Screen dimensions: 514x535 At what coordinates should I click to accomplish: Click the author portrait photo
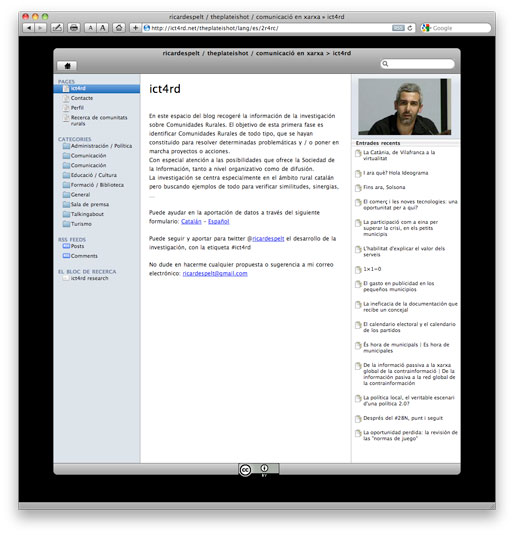click(x=404, y=107)
